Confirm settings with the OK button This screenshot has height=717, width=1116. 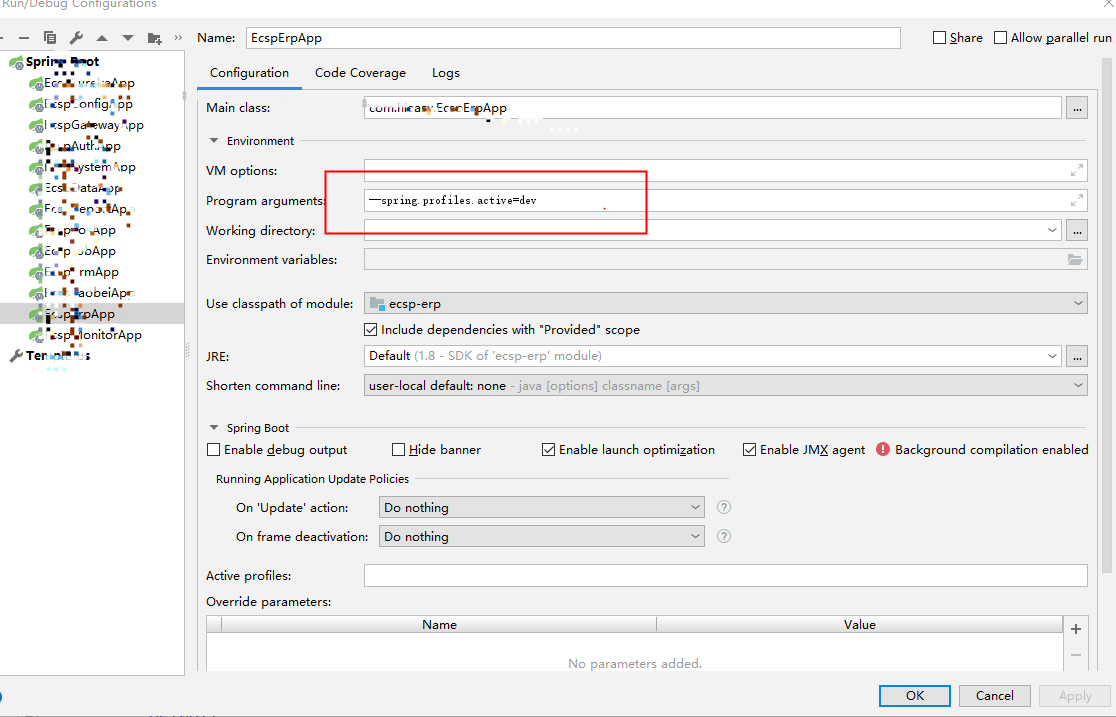click(x=914, y=695)
